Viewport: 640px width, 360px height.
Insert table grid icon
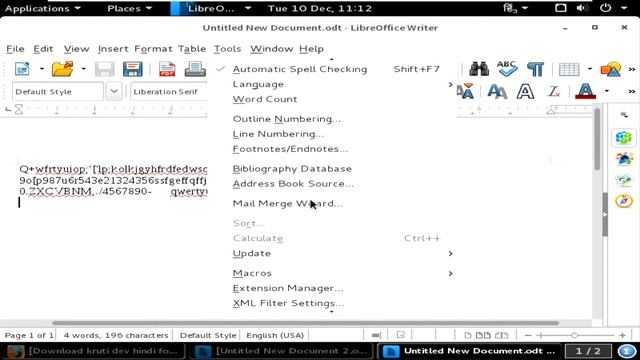point(569,69)
